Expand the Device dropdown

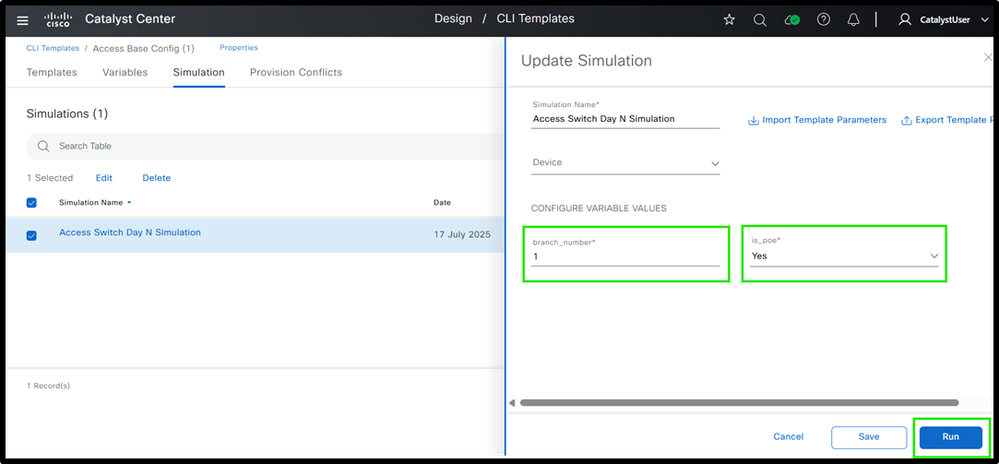(x=625, y=163)
